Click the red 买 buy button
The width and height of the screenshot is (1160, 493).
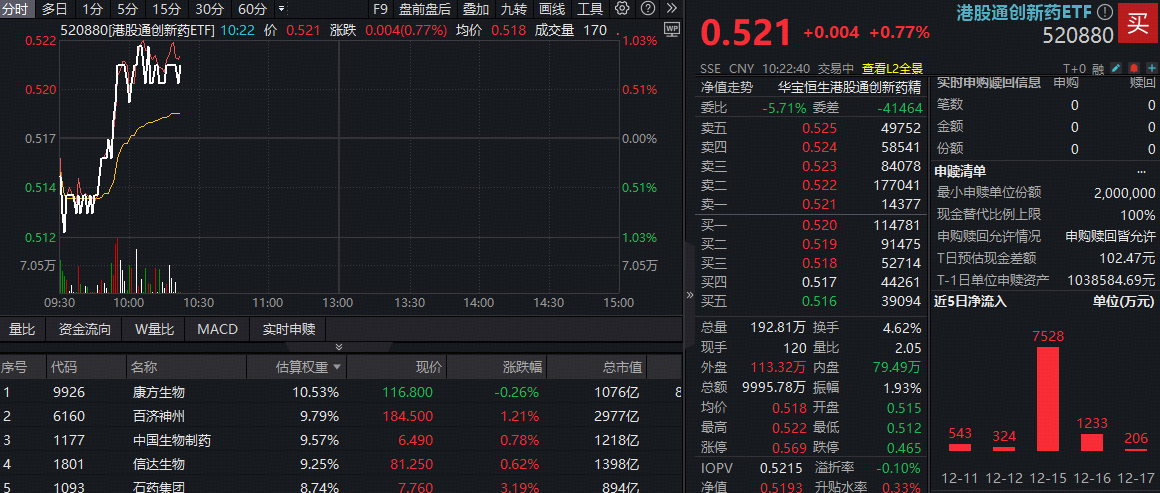[1138, 22]
